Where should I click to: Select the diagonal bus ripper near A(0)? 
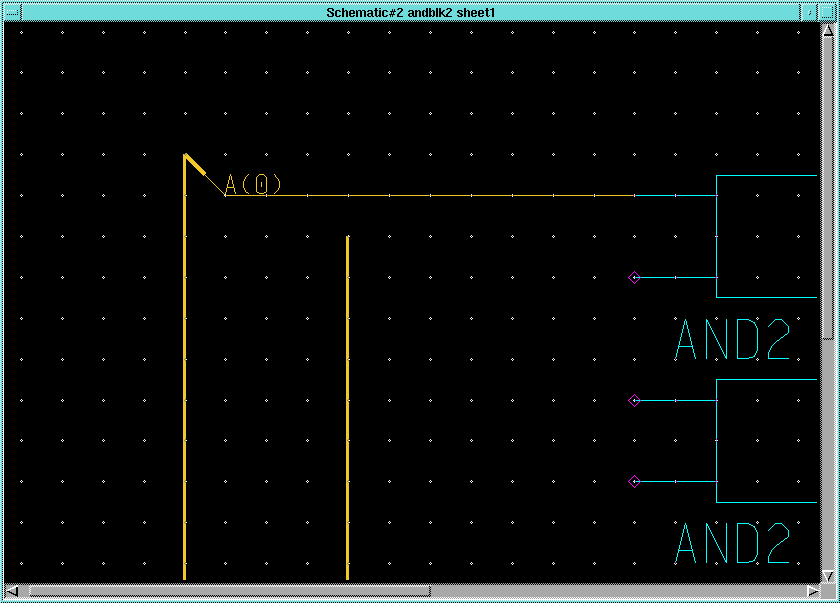click(205, 175)
